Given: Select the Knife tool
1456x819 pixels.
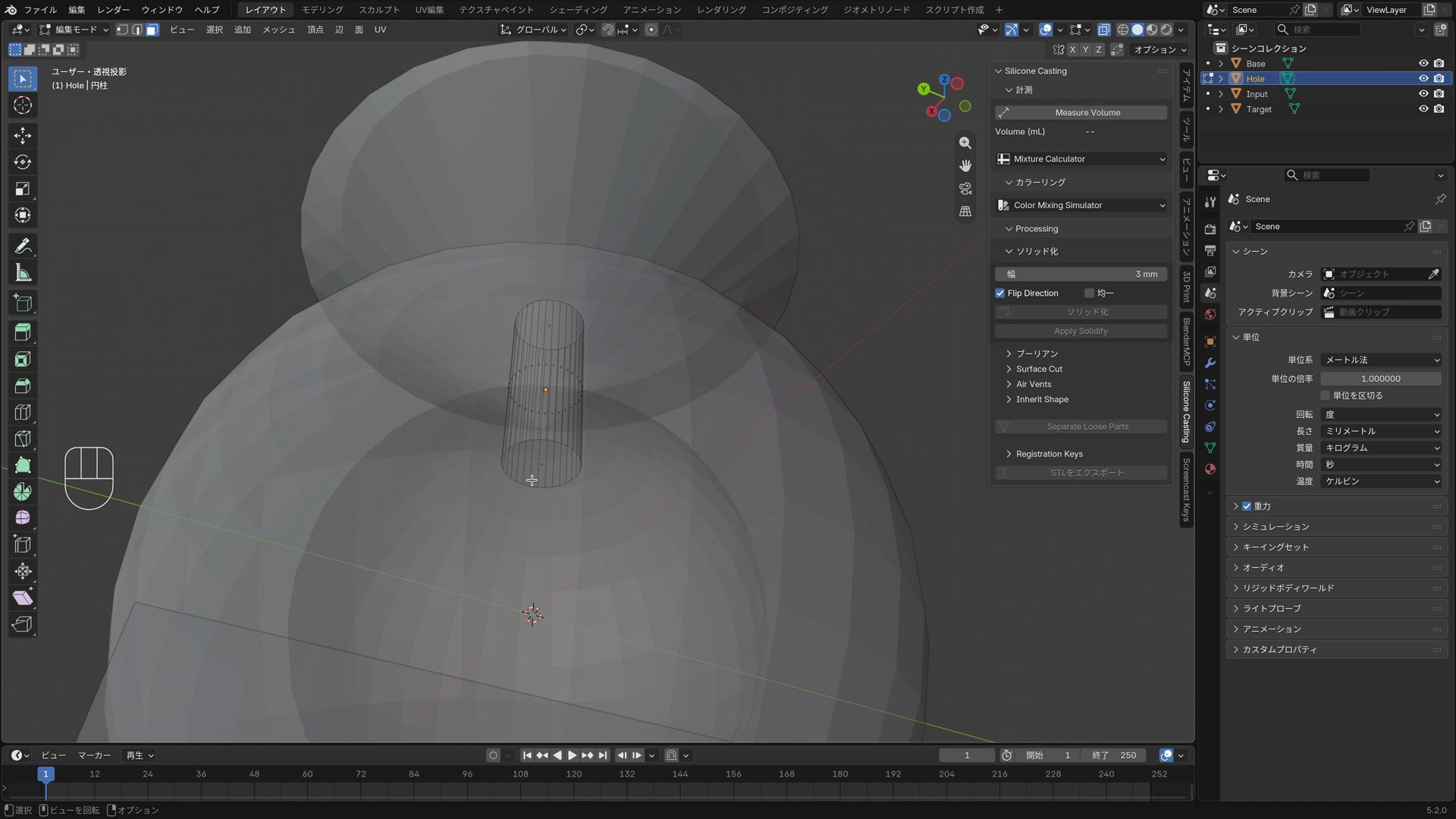Looking at the screenshot, I should [23, 439].
